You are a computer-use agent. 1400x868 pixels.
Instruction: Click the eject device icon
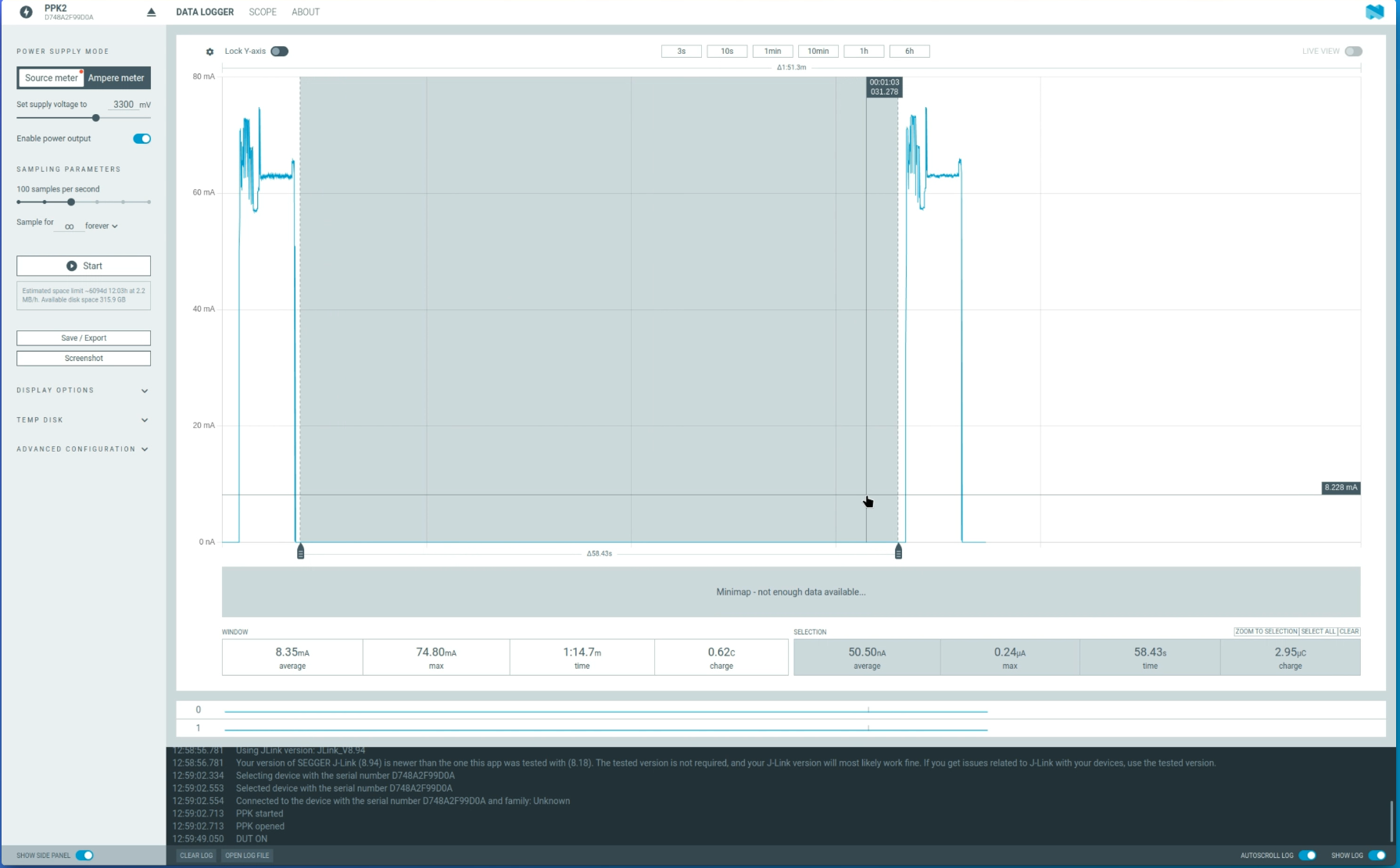coord(151,13)
